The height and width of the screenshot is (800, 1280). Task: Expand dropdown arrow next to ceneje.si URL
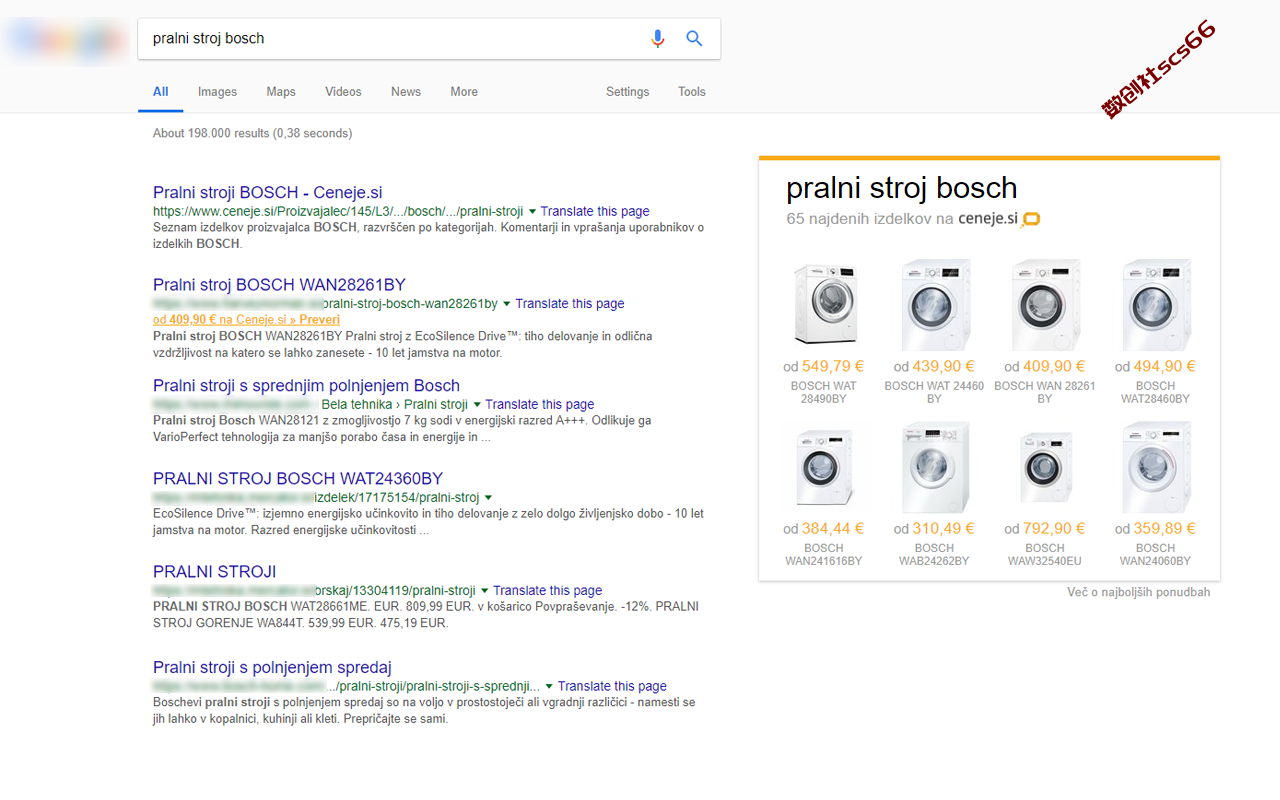pos(532,212)
